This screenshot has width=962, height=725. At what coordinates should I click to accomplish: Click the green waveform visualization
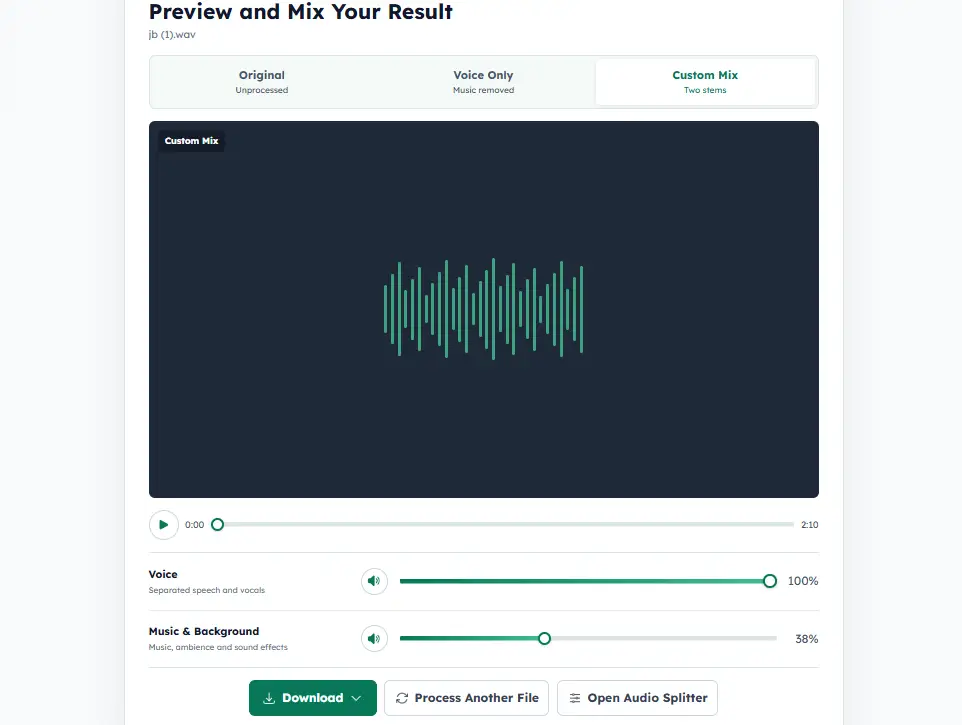coord(483,309)
